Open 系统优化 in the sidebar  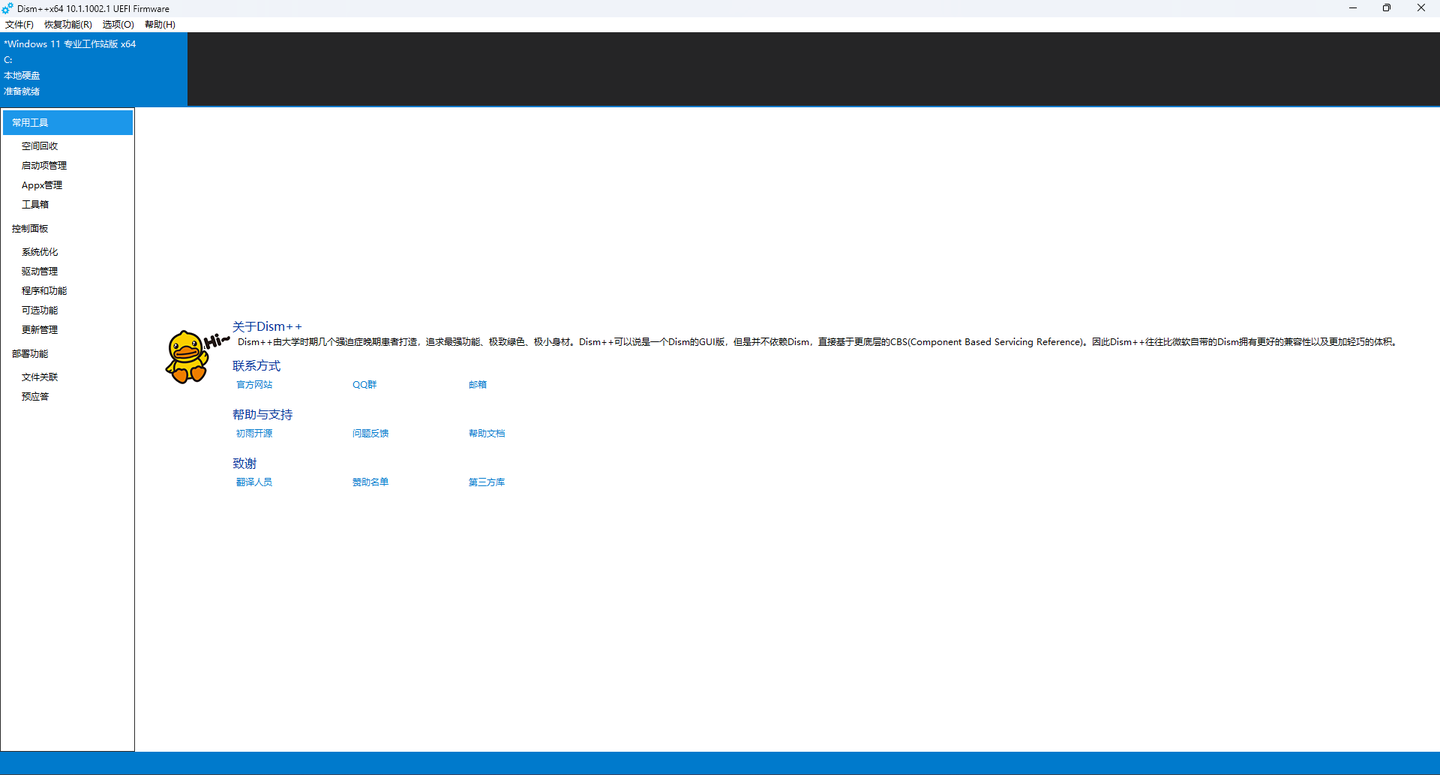(40, 252)
